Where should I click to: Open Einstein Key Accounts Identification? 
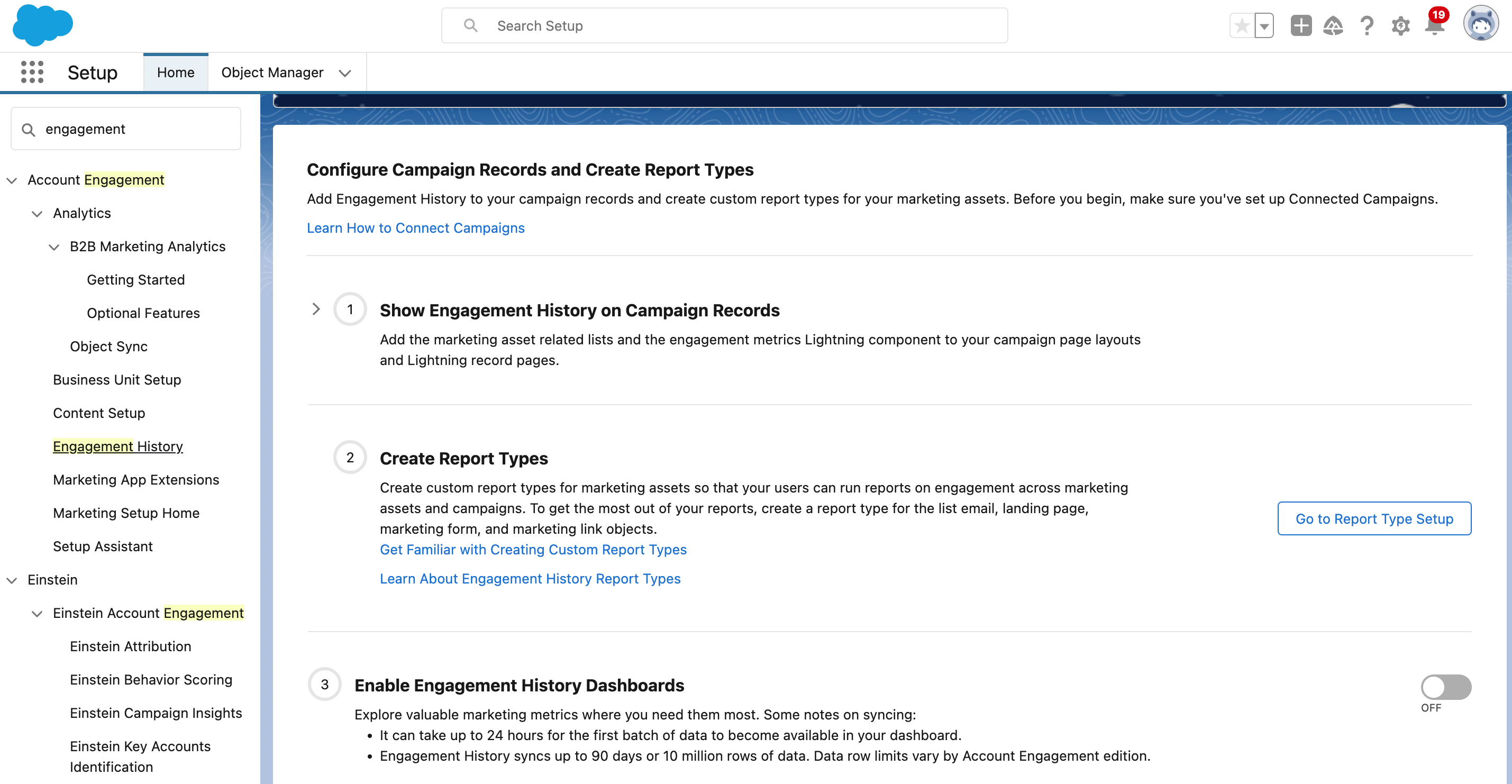coord(140,757)
